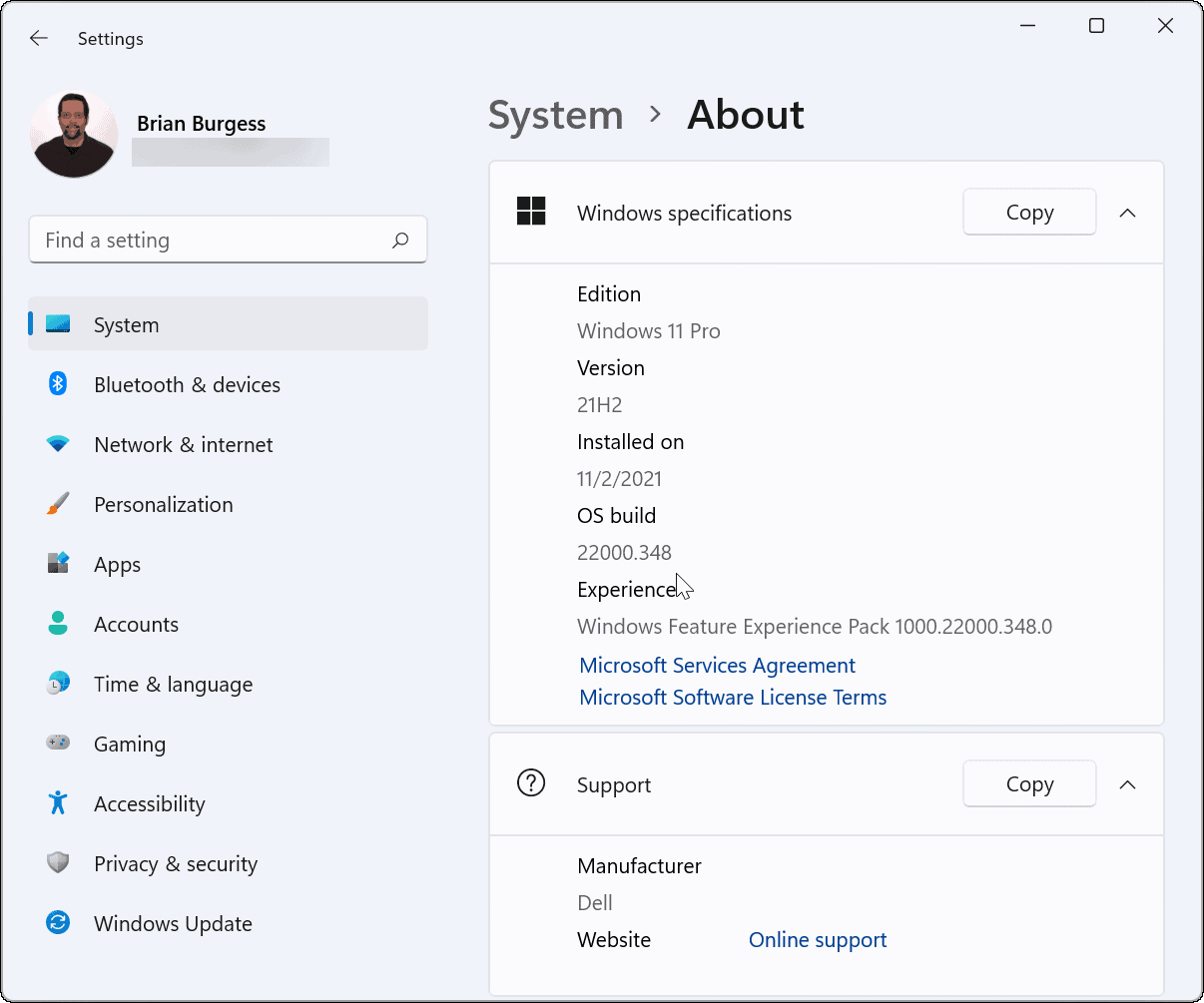Viewport: 1204px width, 1003px height.
Task: Open Microsoft Software License Terms
Action: pos(733,698)
